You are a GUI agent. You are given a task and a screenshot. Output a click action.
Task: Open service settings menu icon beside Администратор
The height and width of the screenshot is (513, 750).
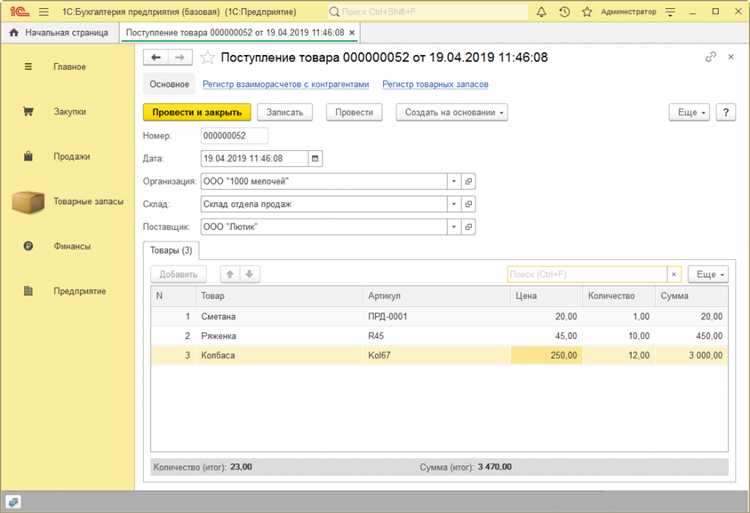[x=670, y=12]
